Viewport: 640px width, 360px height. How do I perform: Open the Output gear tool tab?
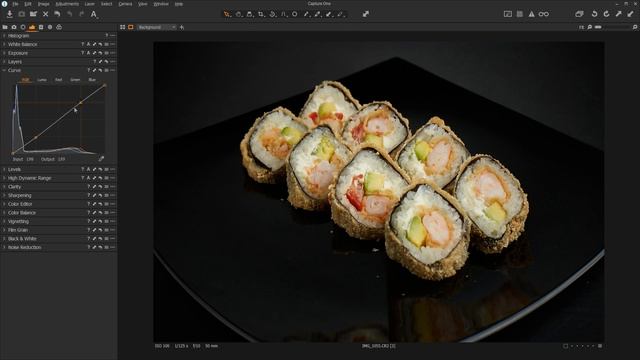(50, 27)
